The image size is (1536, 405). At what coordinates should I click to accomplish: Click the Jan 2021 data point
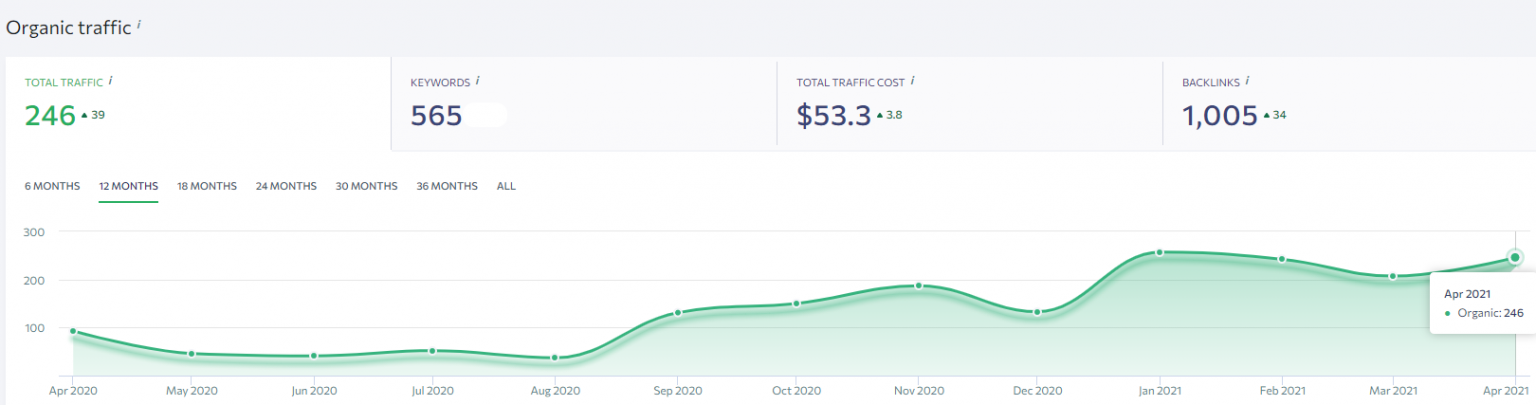(x=1160, y=253)
